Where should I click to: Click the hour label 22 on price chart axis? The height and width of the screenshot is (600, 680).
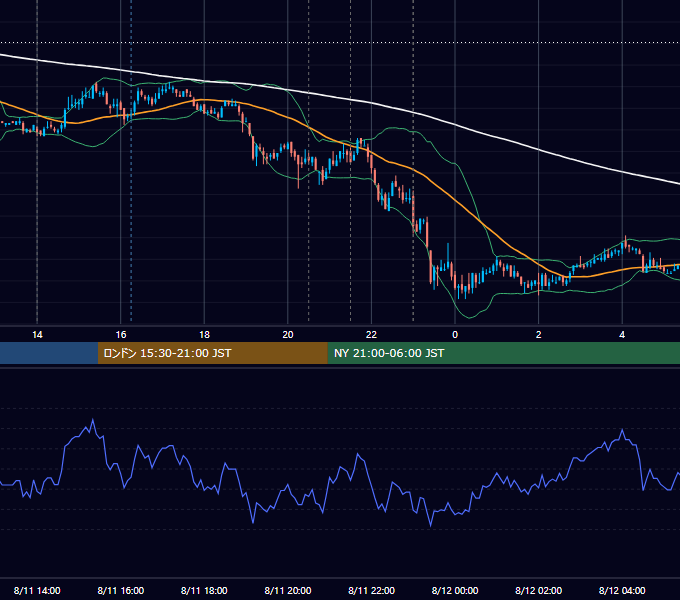coord(371,335)
